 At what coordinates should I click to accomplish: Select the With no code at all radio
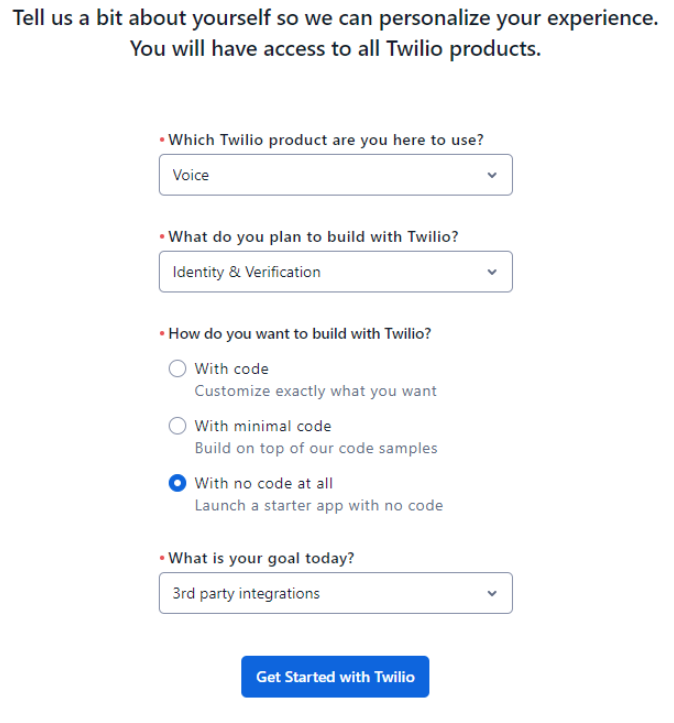[x=177, y=483]
